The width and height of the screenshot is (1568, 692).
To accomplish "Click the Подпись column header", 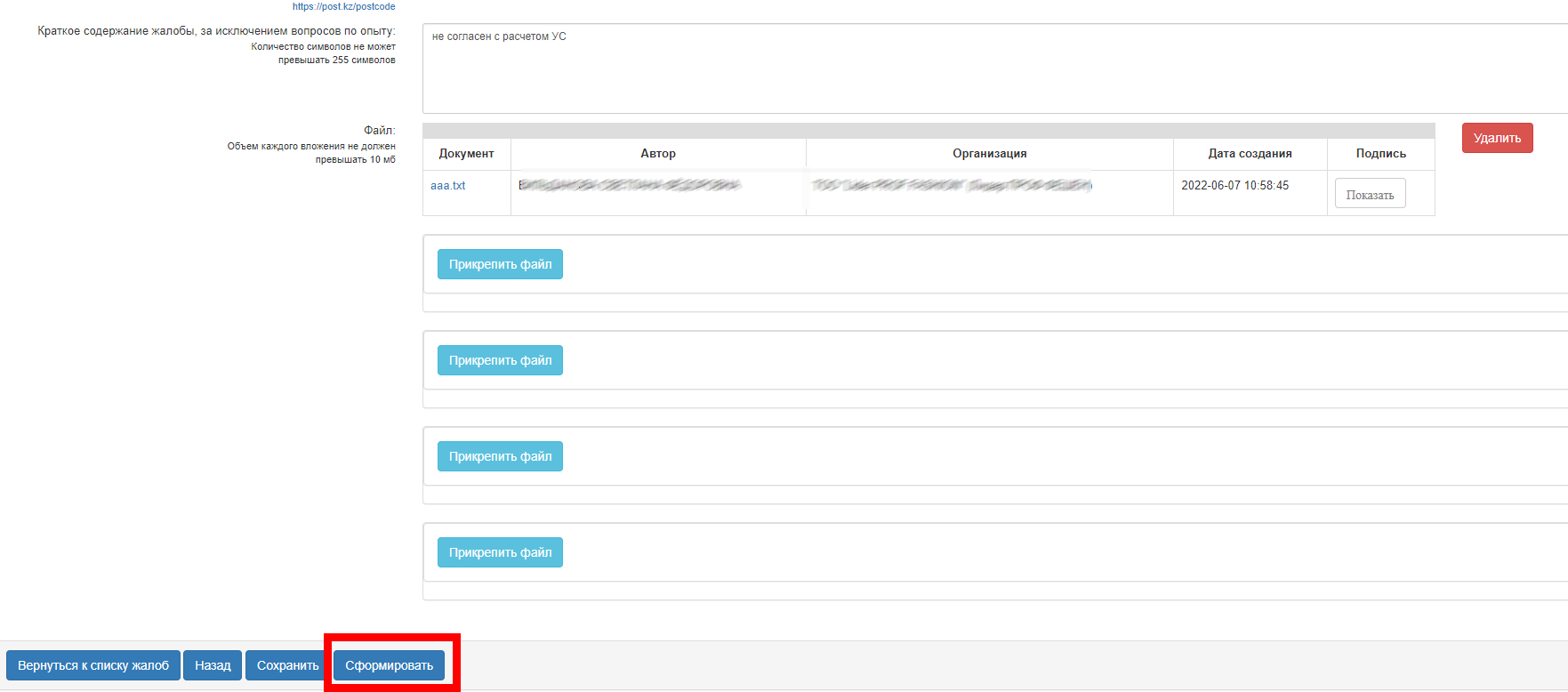I will (1380, 154).
